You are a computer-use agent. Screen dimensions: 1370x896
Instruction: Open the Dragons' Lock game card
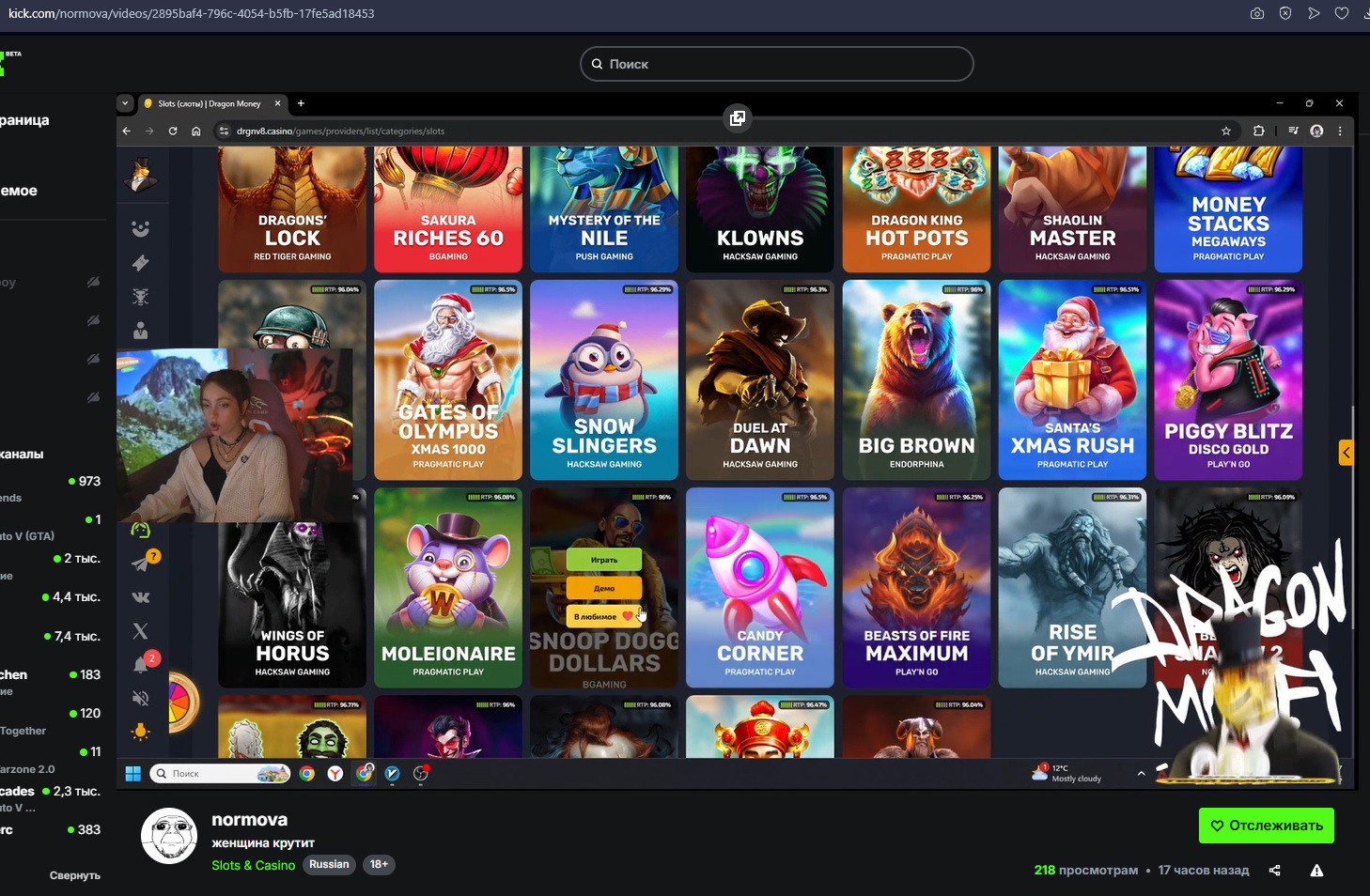(x=292, y=209)
